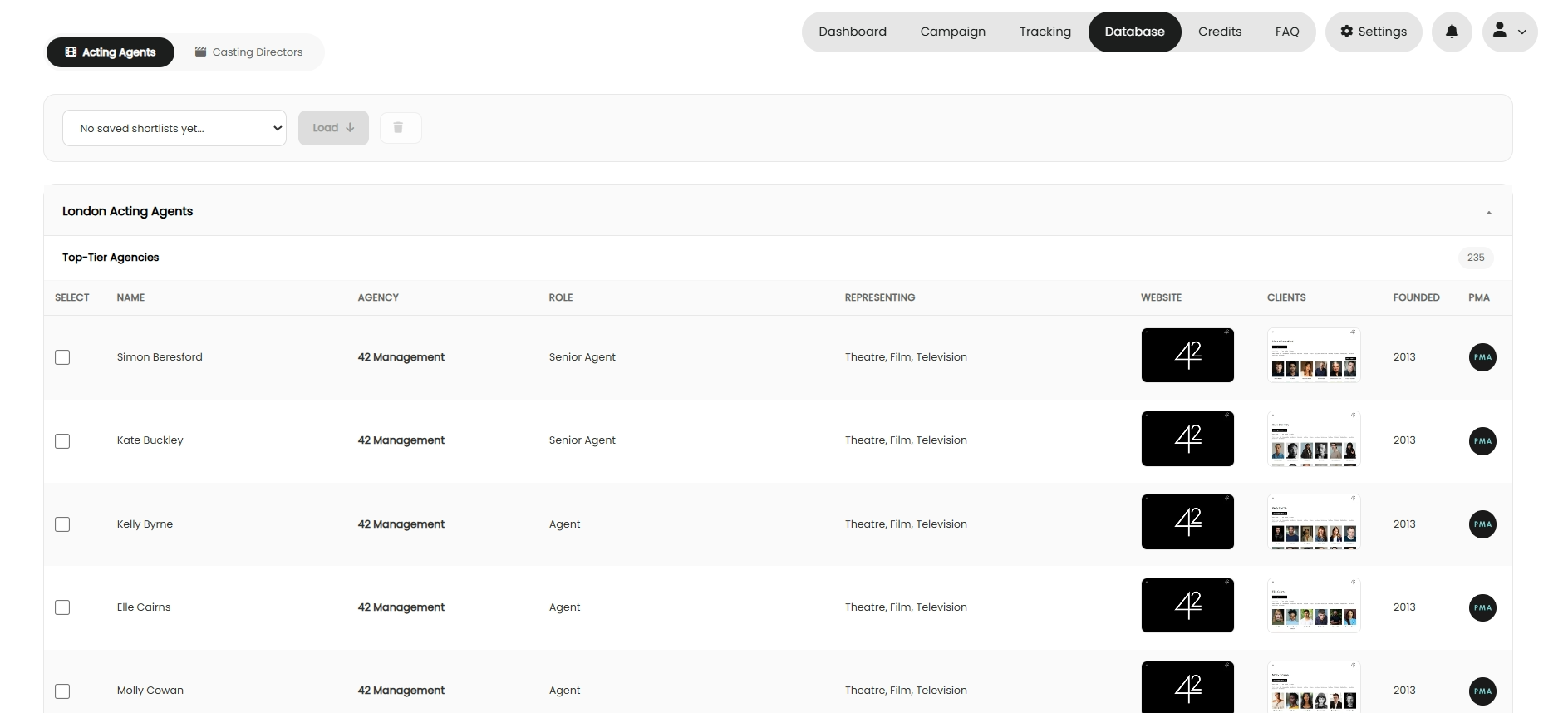View Molly Cowan's clients thumbnail
Viewport: 1568px width, 713px height.
click(1314, 686)
